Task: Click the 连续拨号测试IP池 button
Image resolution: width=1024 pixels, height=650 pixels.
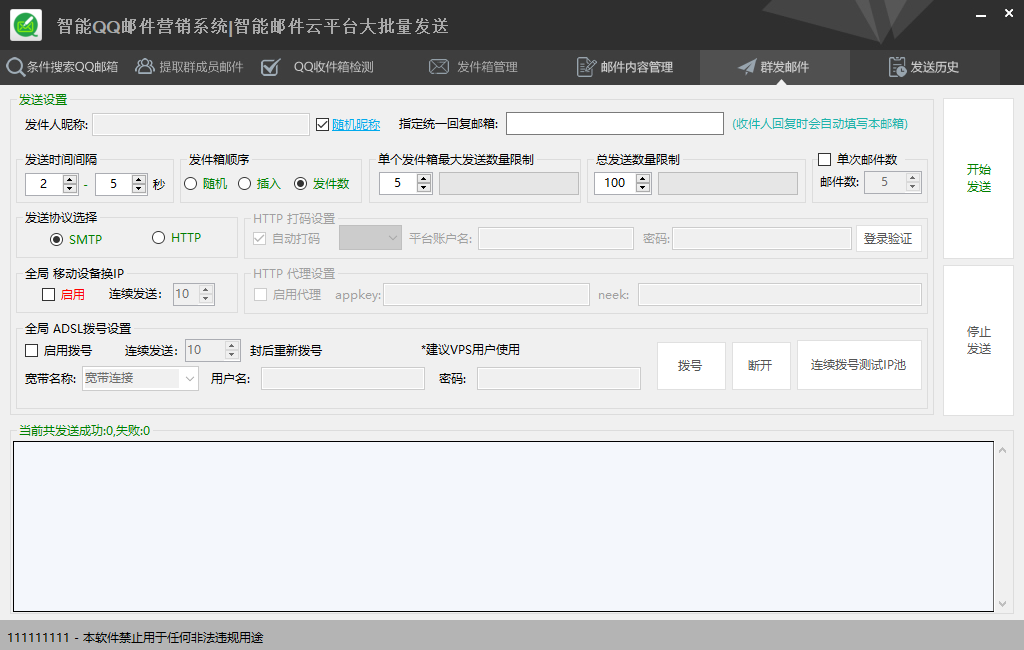Action: click(x=859, y=365)
